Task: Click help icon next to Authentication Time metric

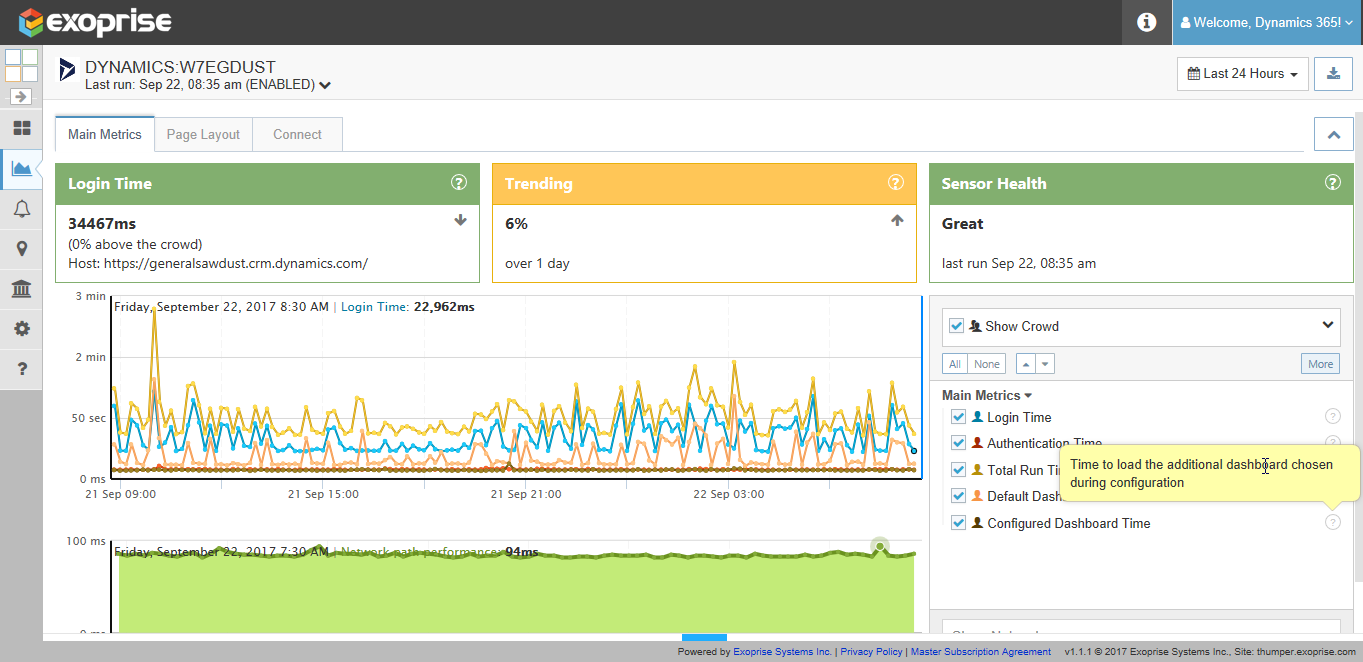Action: tap(1332, 442)
